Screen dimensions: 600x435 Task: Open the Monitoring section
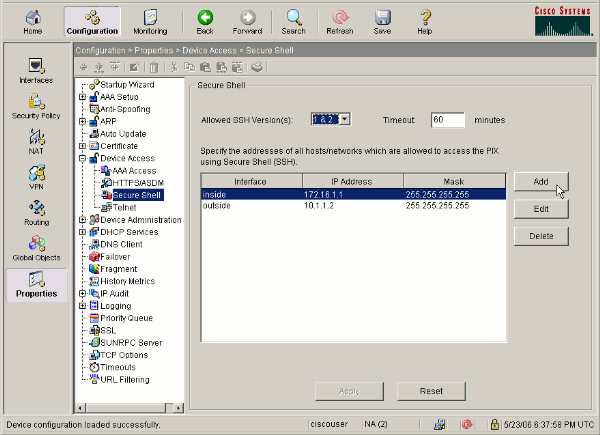coord(150,22)
